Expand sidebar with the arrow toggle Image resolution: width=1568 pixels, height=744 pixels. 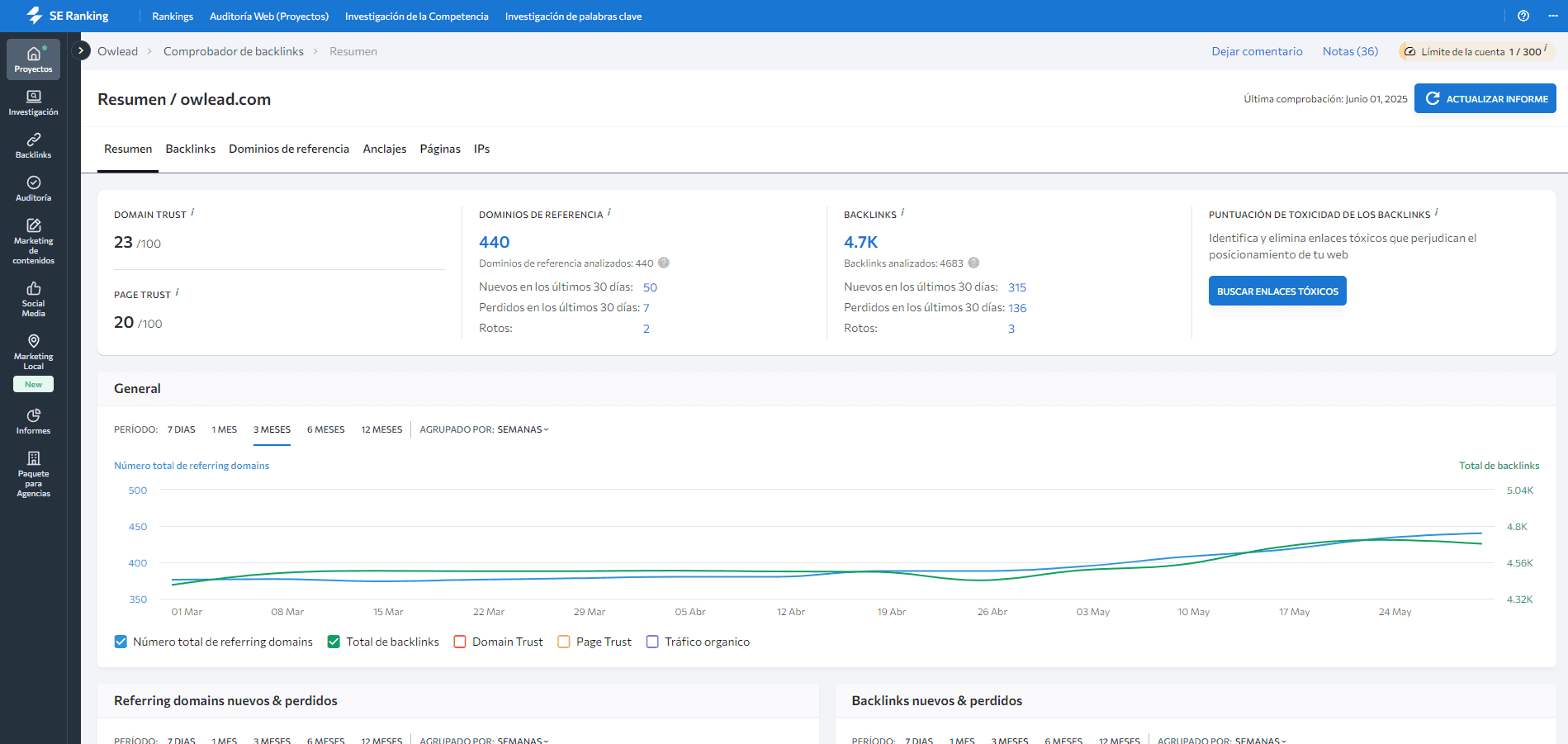81,50
